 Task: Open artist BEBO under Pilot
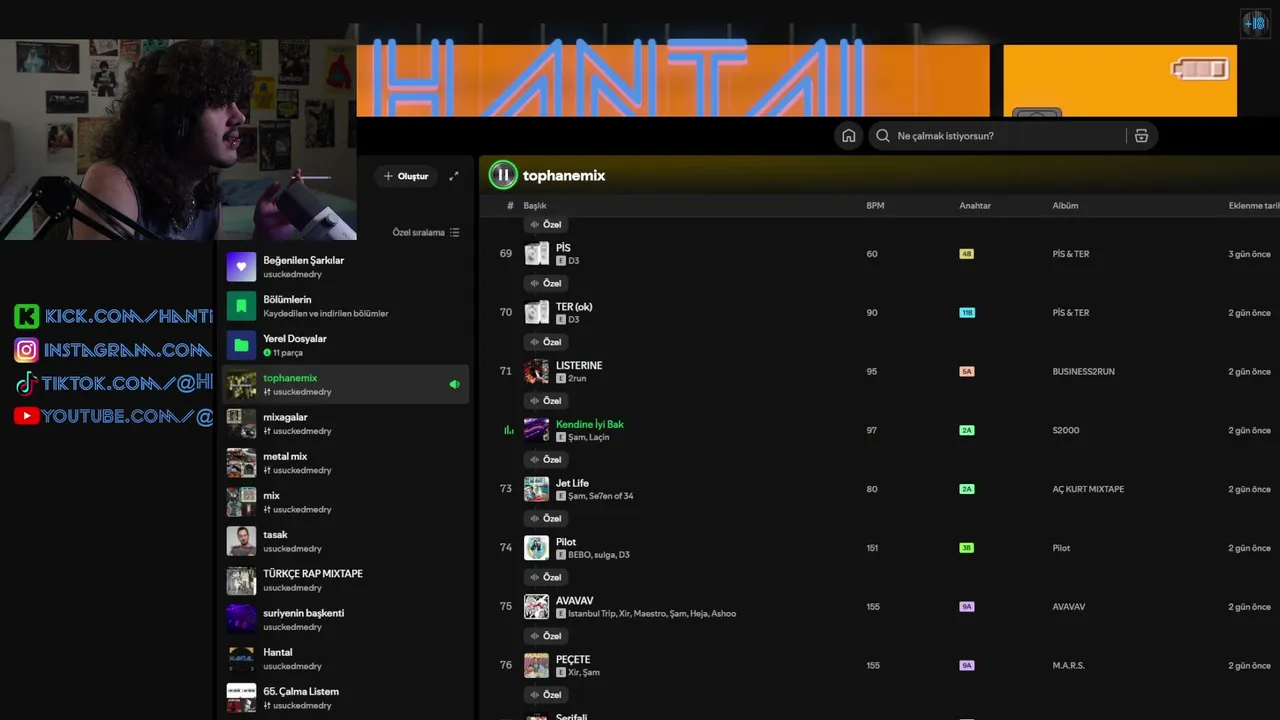[579, 555]
